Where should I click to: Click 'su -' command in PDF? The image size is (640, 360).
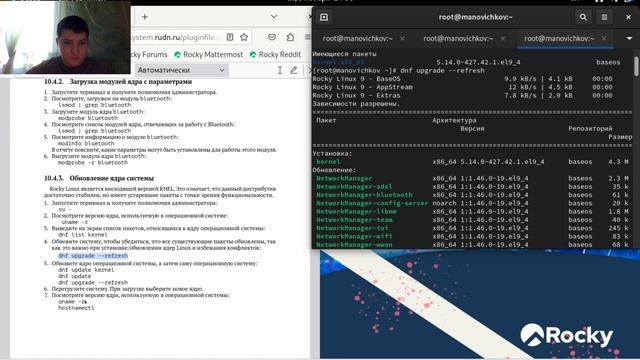pyautogui.click(x=65, y=209)
